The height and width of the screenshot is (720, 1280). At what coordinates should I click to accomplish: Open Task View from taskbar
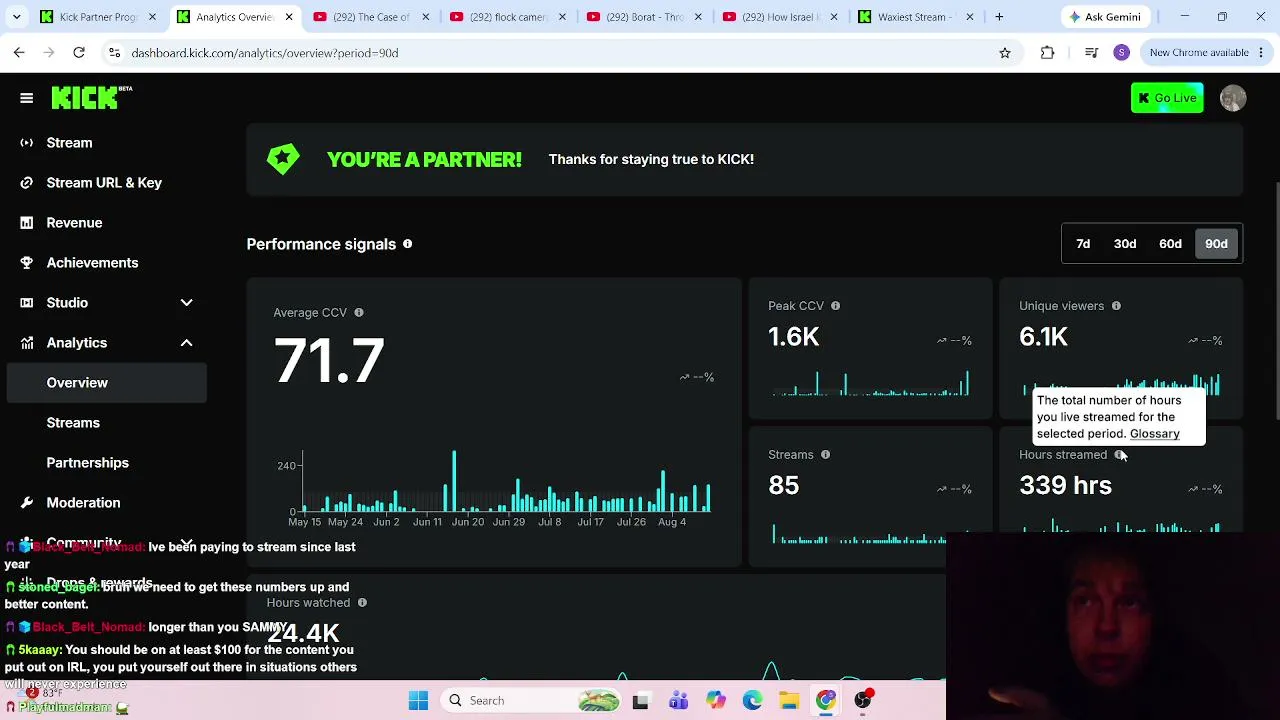pyautogui.click(x=641, y=701)
